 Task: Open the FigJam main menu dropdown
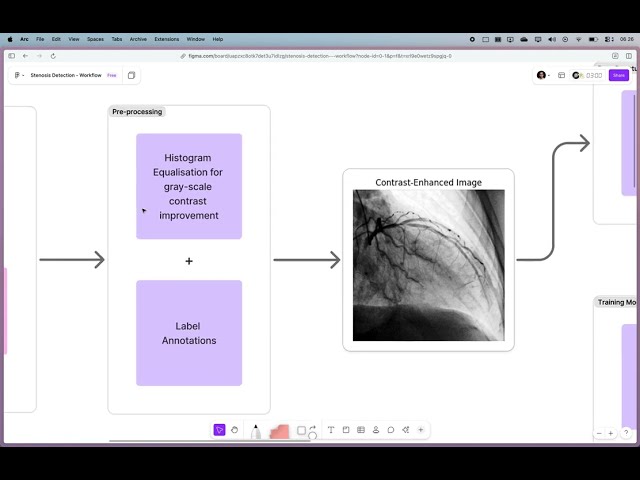20,75
